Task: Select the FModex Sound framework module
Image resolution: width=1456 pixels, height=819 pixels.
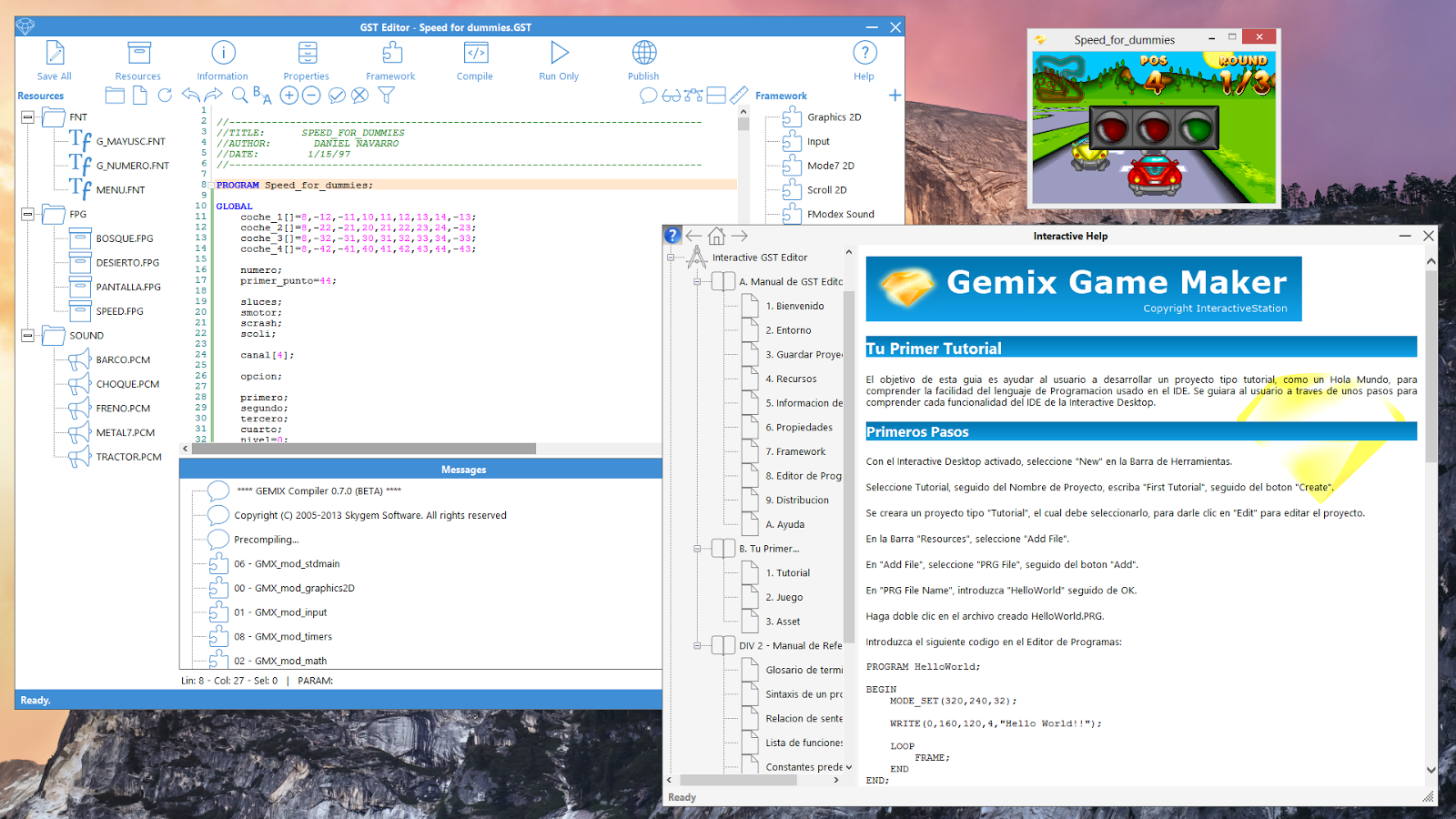Action: [841, 214]
